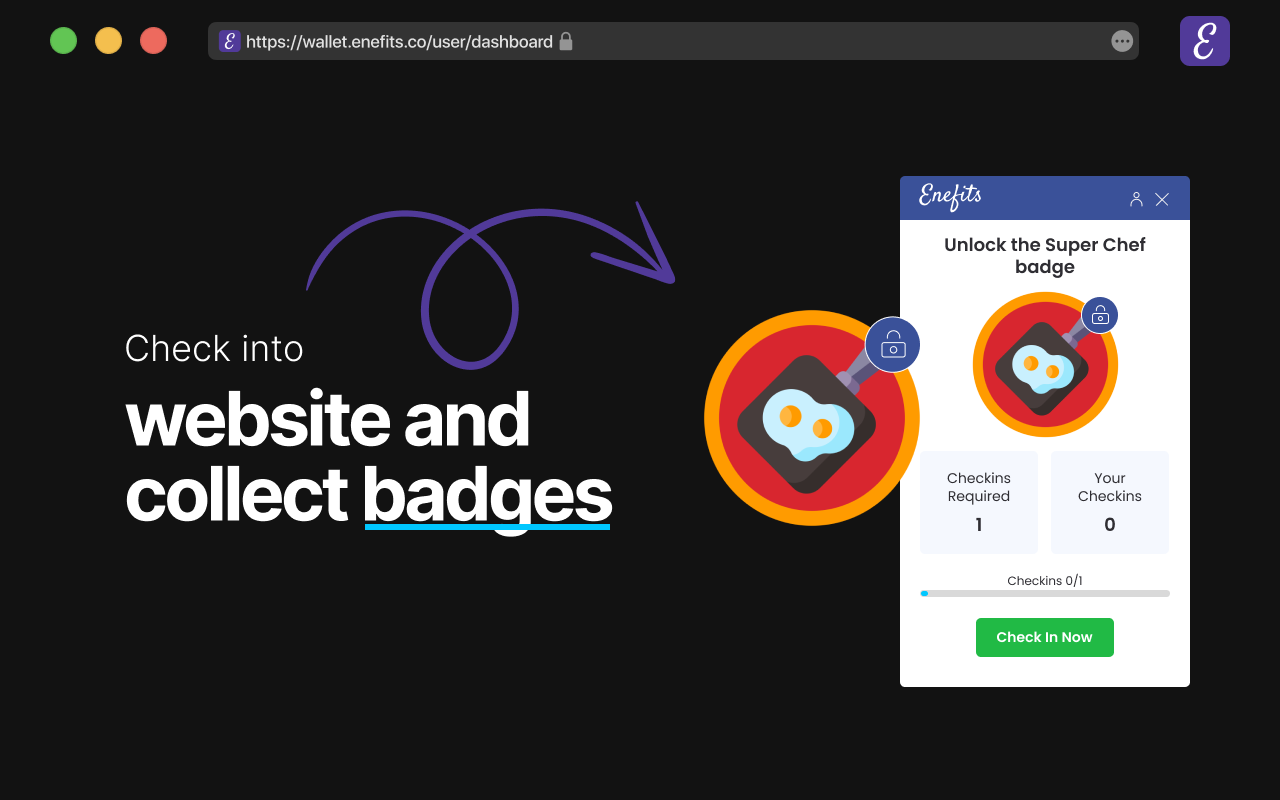This screenshot has width=1280, height=800.
Task: Open the user profile icon in Enefits popup
Action: point(1136,199)
